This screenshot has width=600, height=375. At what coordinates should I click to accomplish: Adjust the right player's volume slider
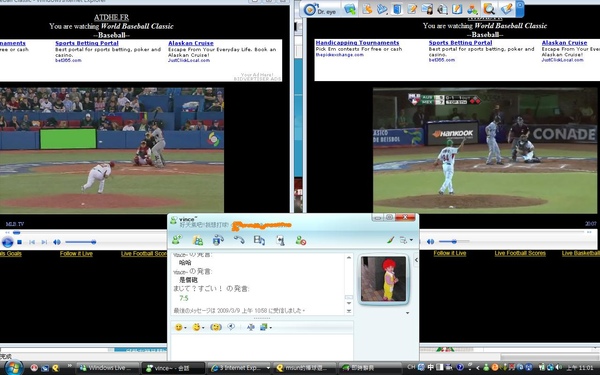pos(454,241)
